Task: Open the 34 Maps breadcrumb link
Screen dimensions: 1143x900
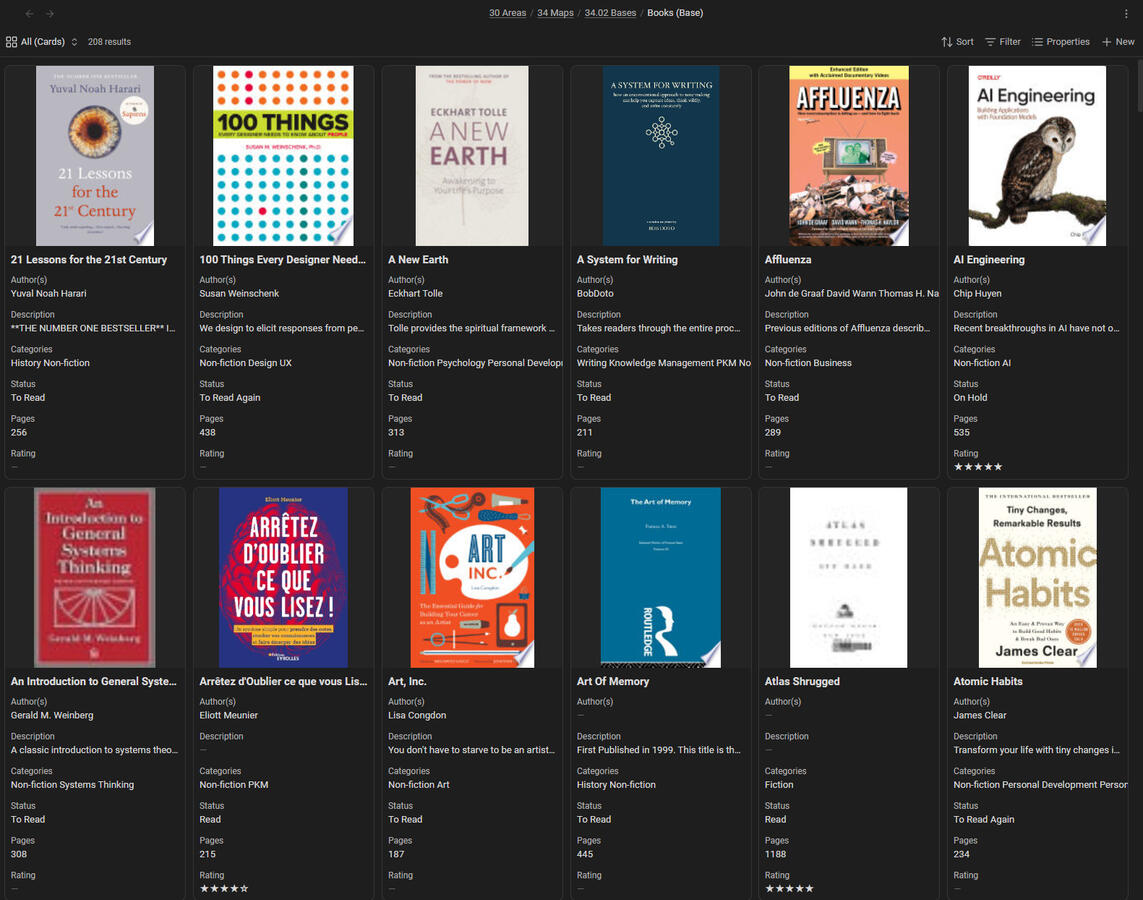Action: click(x=555, y=13)
